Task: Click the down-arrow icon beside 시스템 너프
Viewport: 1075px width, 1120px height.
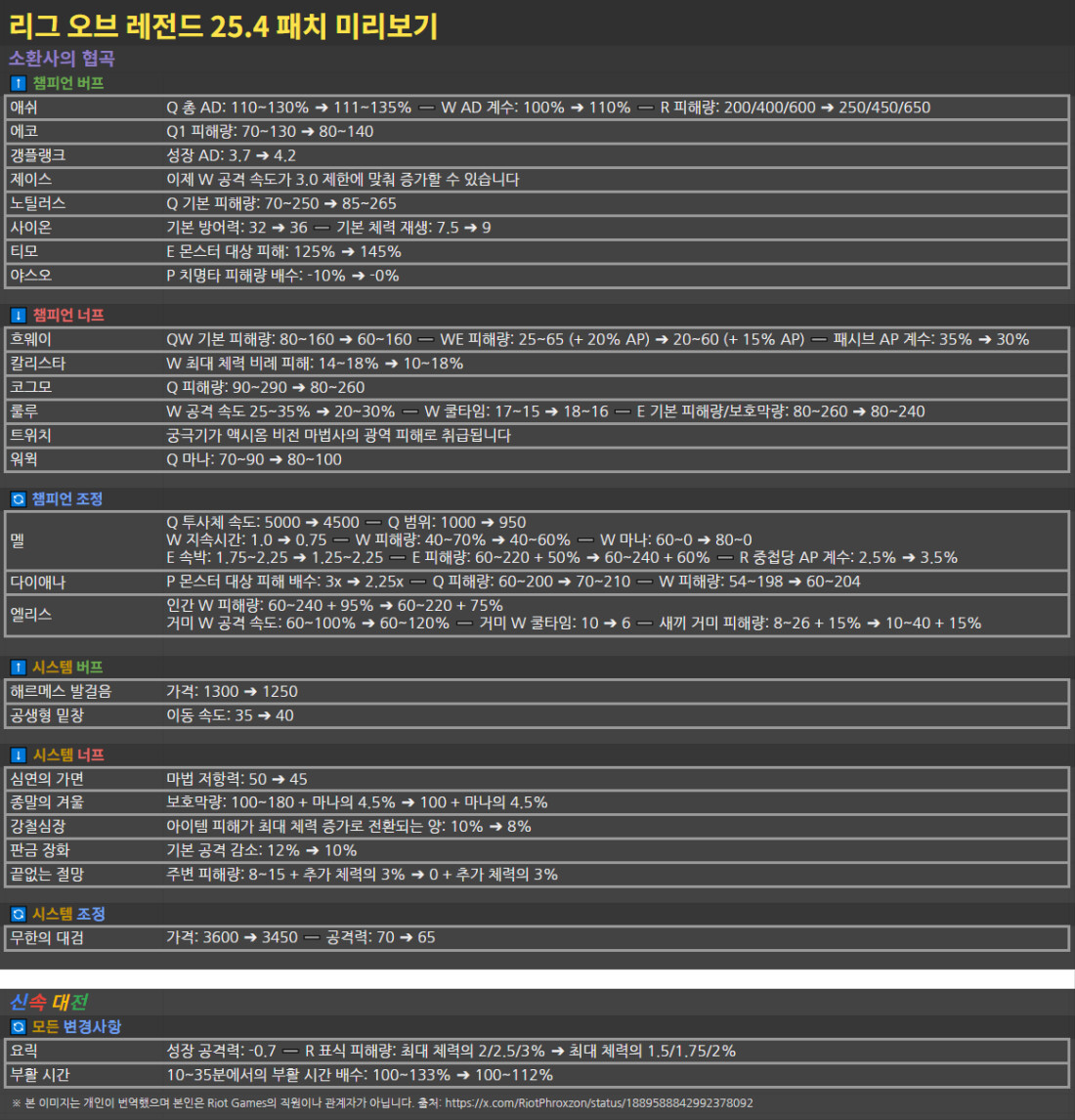Action: (18, 755)
